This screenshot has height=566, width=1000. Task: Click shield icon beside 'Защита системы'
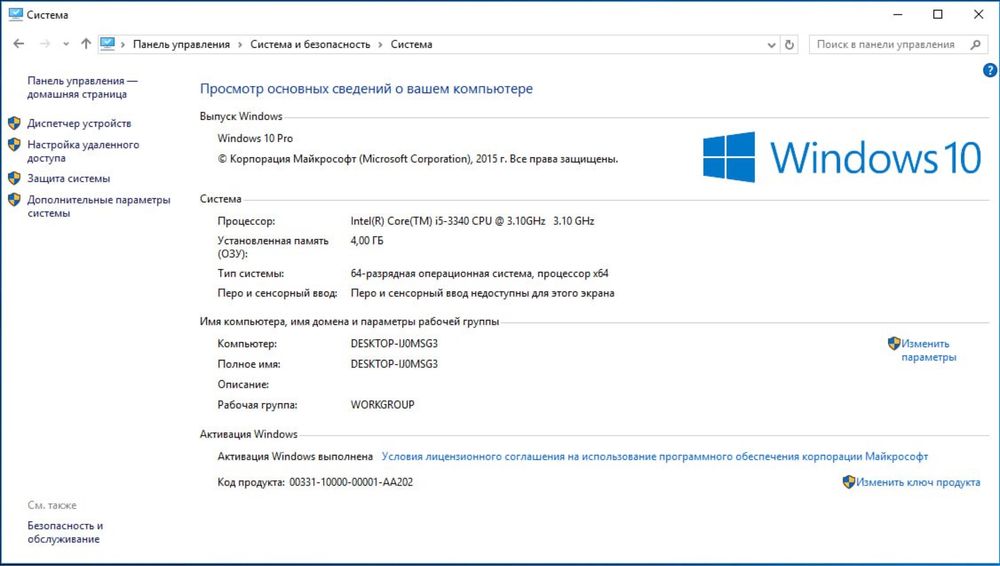tap(14, 178)
